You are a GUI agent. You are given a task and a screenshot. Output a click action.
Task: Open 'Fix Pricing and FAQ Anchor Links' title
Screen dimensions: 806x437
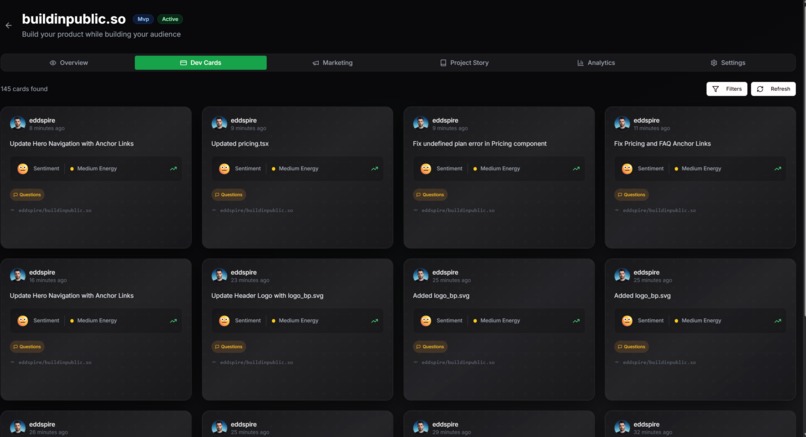[662, 144]
